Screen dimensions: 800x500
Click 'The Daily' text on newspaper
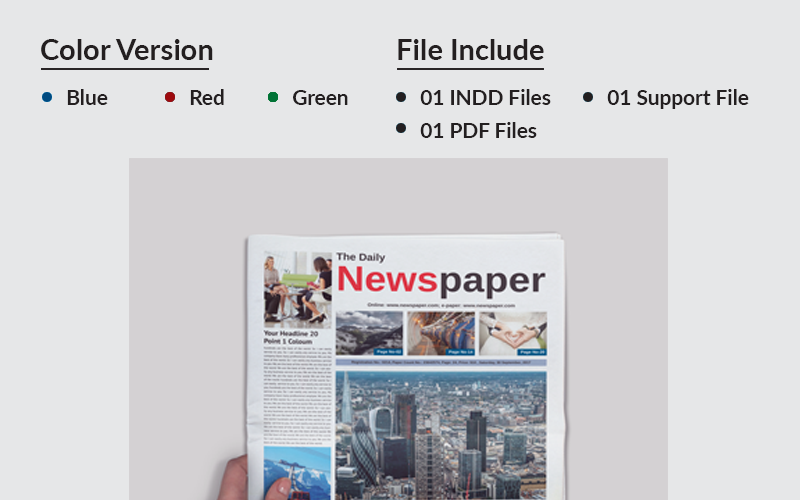pos(361,257)
